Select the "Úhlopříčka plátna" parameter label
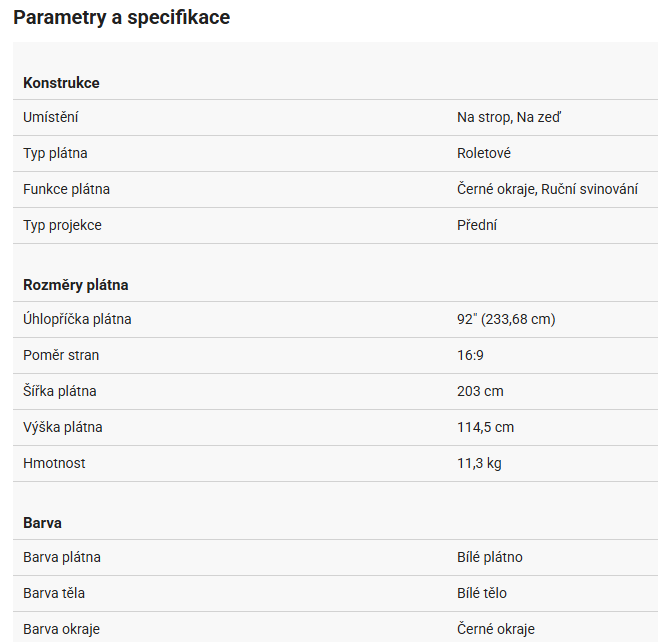The height and width of the screenshot is (642, 658). 77,320
